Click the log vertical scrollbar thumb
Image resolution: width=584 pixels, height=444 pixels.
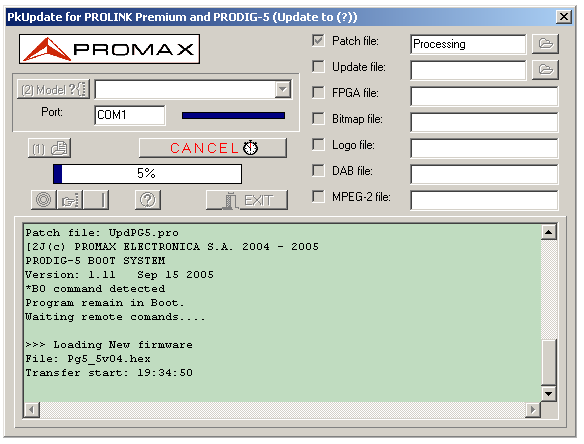pyautogui.click(x=549, y=362)
